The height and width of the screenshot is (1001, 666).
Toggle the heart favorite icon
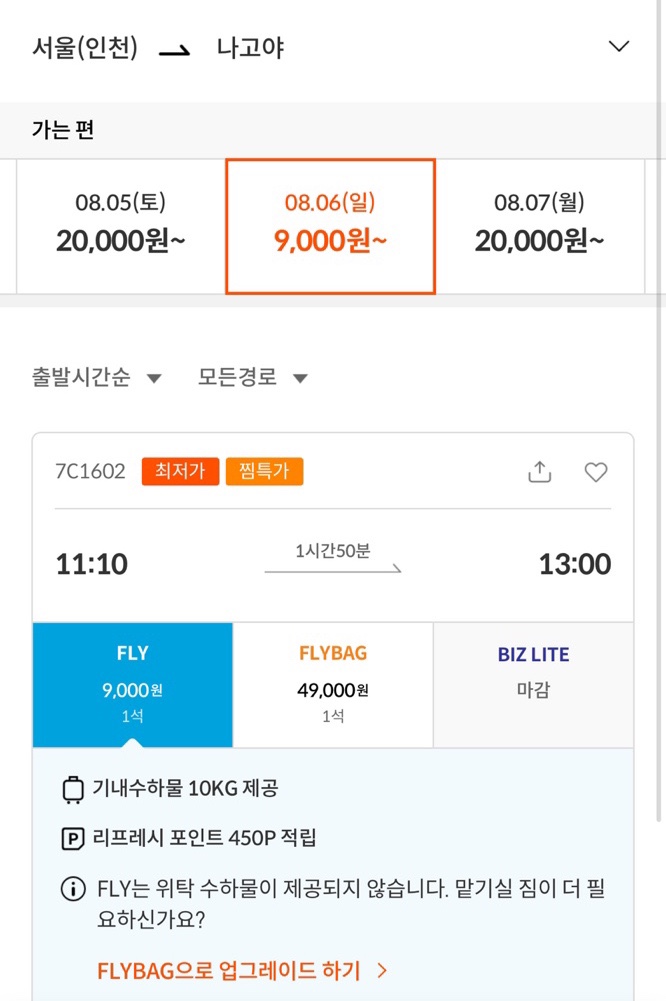(x=596, y=472)
